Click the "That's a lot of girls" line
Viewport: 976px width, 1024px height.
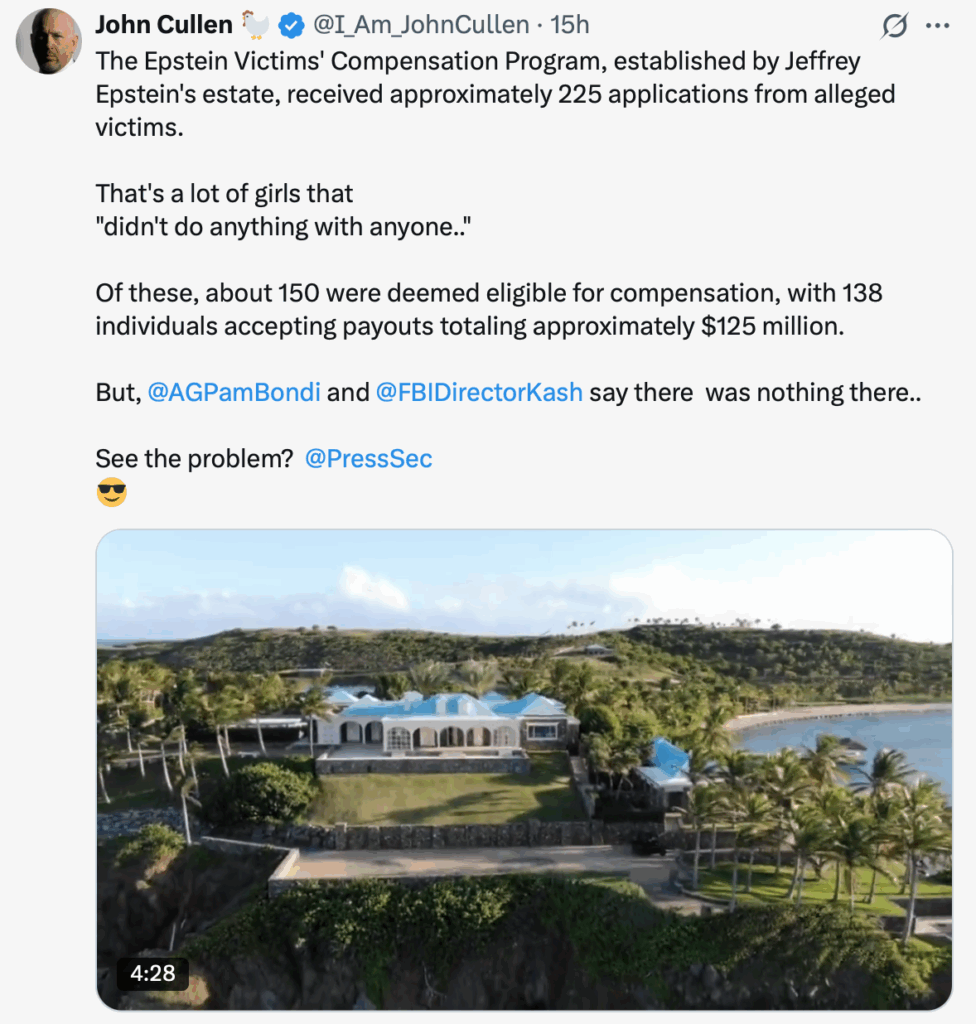(x=224, y=194)
